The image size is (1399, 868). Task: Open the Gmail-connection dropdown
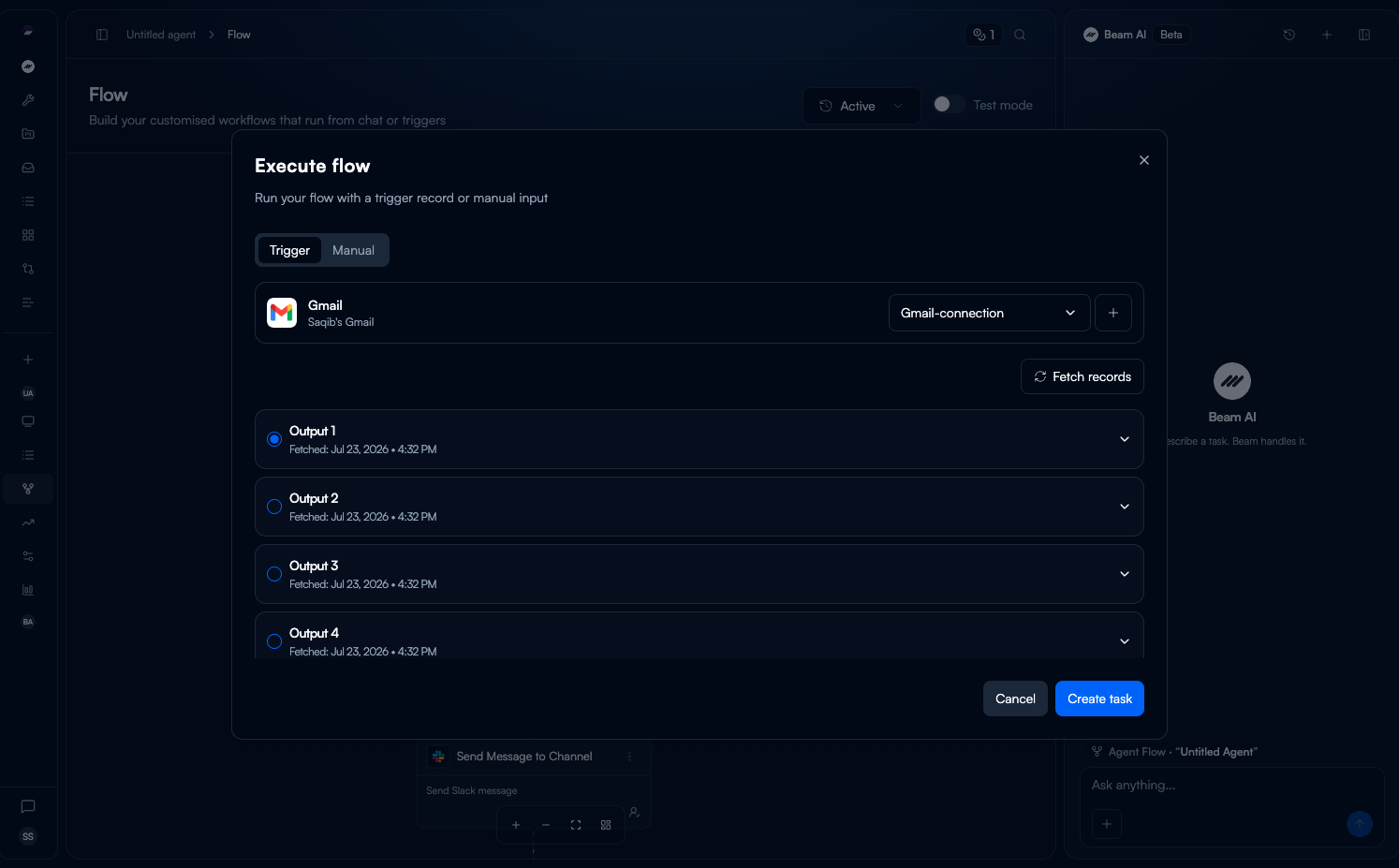989,313
